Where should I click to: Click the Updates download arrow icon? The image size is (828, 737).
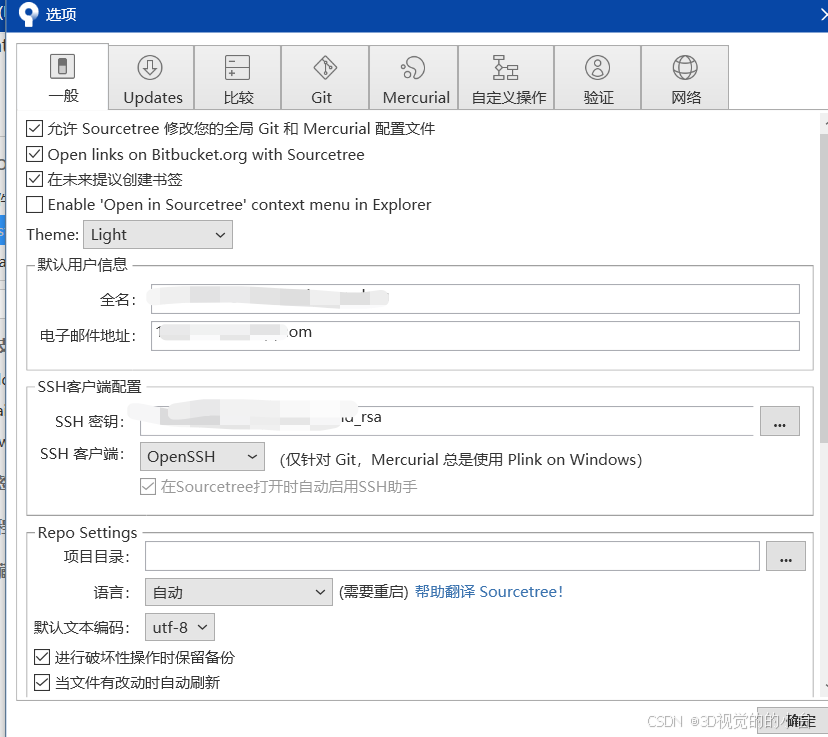click(150, 68)
